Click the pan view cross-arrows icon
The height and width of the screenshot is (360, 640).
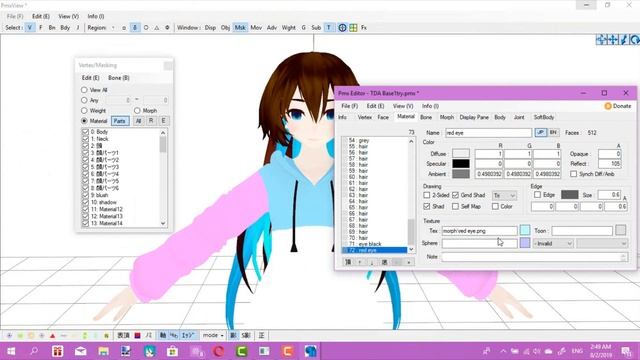613,40
